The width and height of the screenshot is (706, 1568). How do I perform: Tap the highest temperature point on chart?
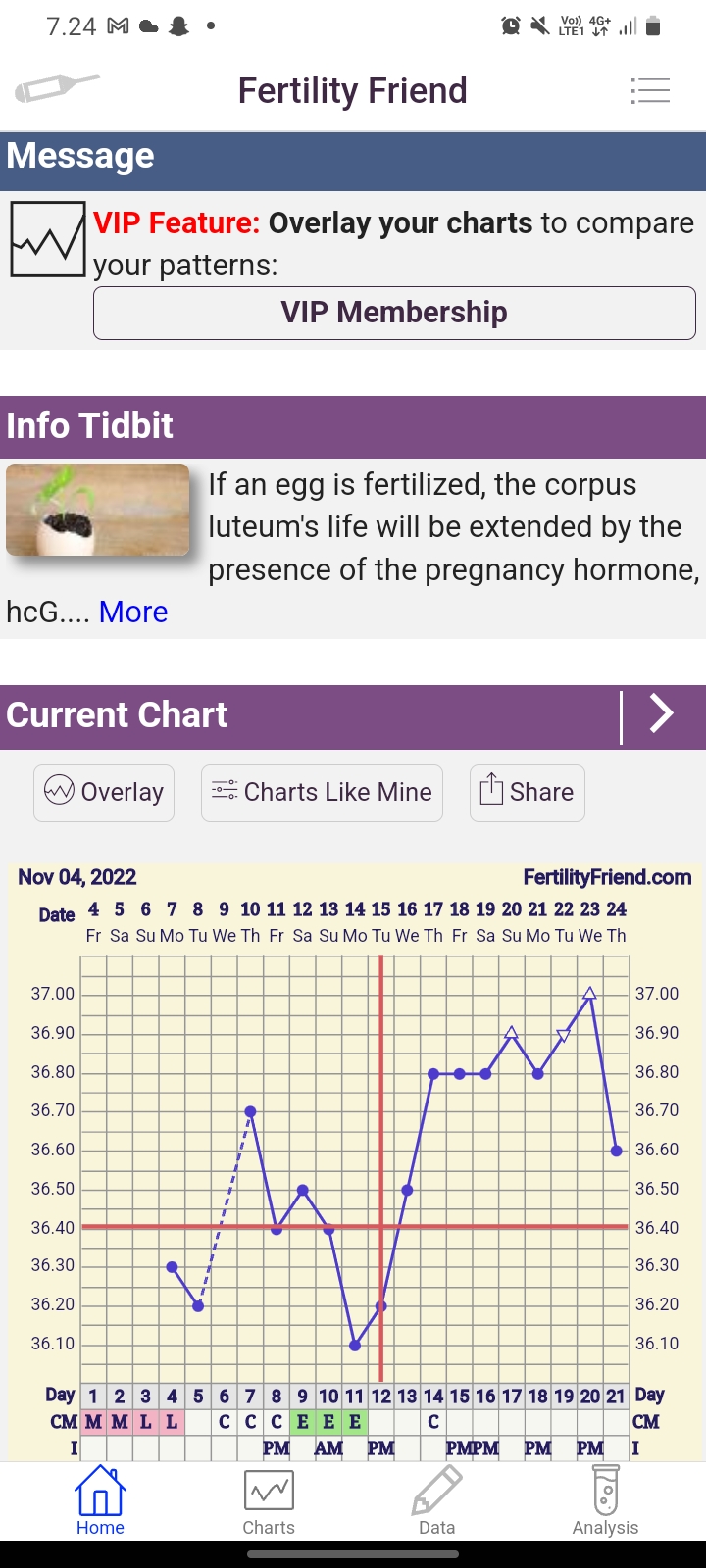[589, 994]
